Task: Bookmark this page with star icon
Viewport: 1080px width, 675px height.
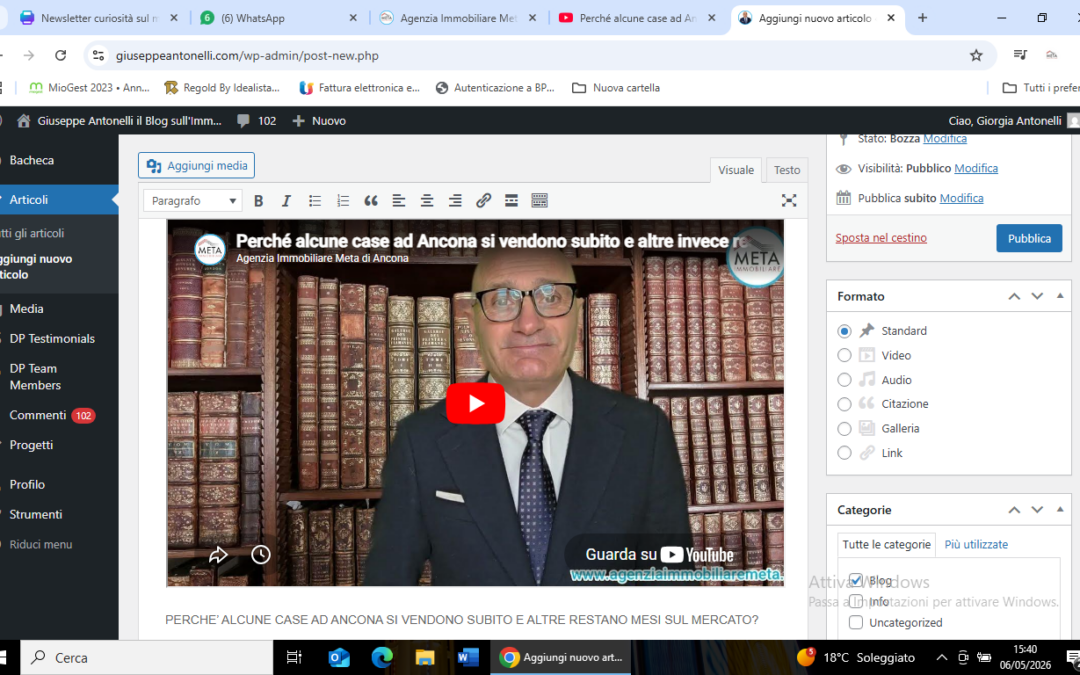Action: (976, 55)
